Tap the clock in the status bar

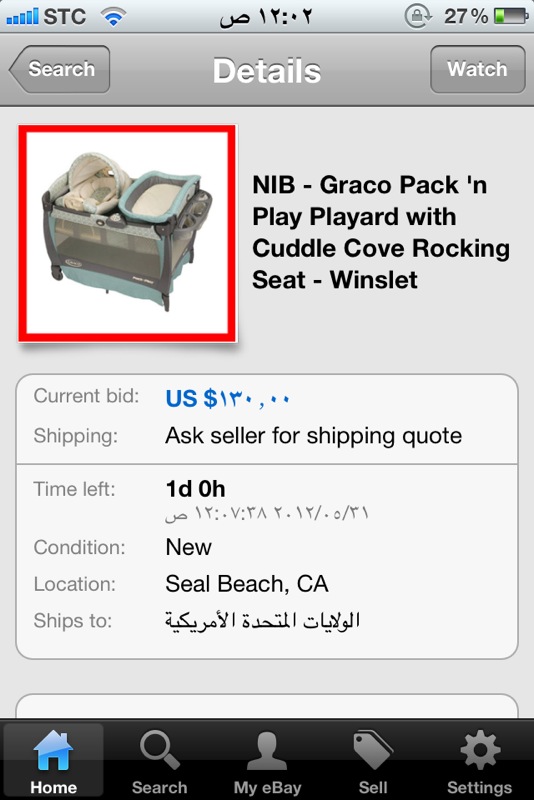[265, 17]
